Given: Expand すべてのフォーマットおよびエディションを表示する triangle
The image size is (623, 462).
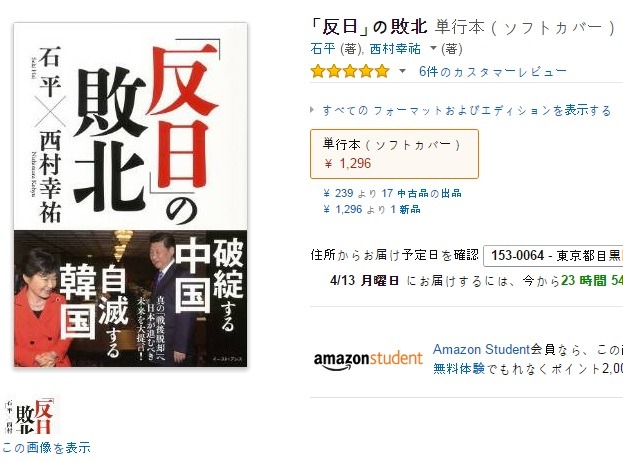Looking at the screenshot, I should (312, 110).
